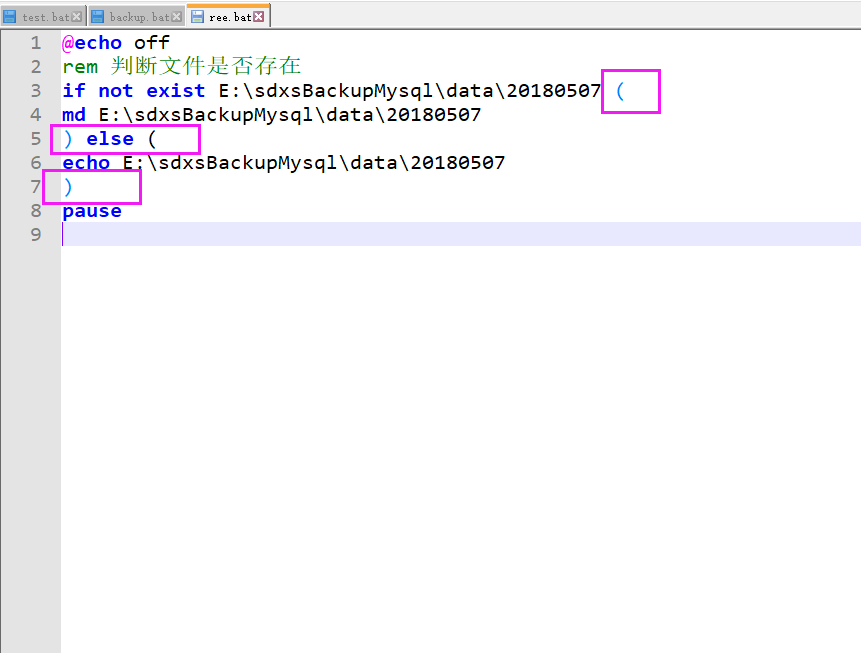Switch to the test.bat tab
The width and height of the screenshot is (861, 653).
pyautogui.click(x=42, y=16)
